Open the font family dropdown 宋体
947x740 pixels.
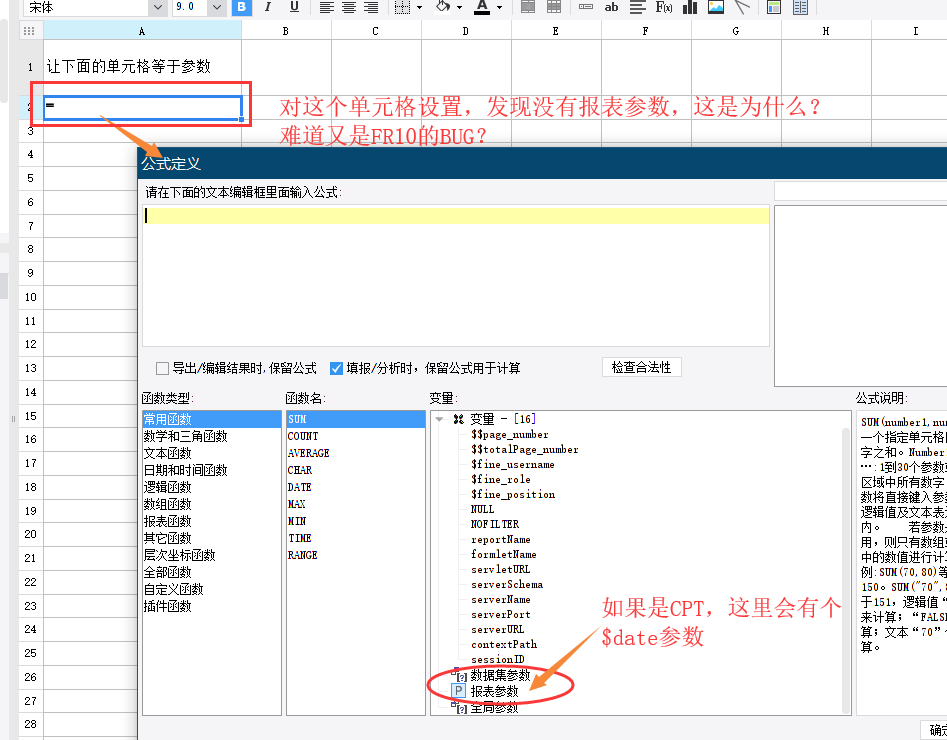coord(158,7)
